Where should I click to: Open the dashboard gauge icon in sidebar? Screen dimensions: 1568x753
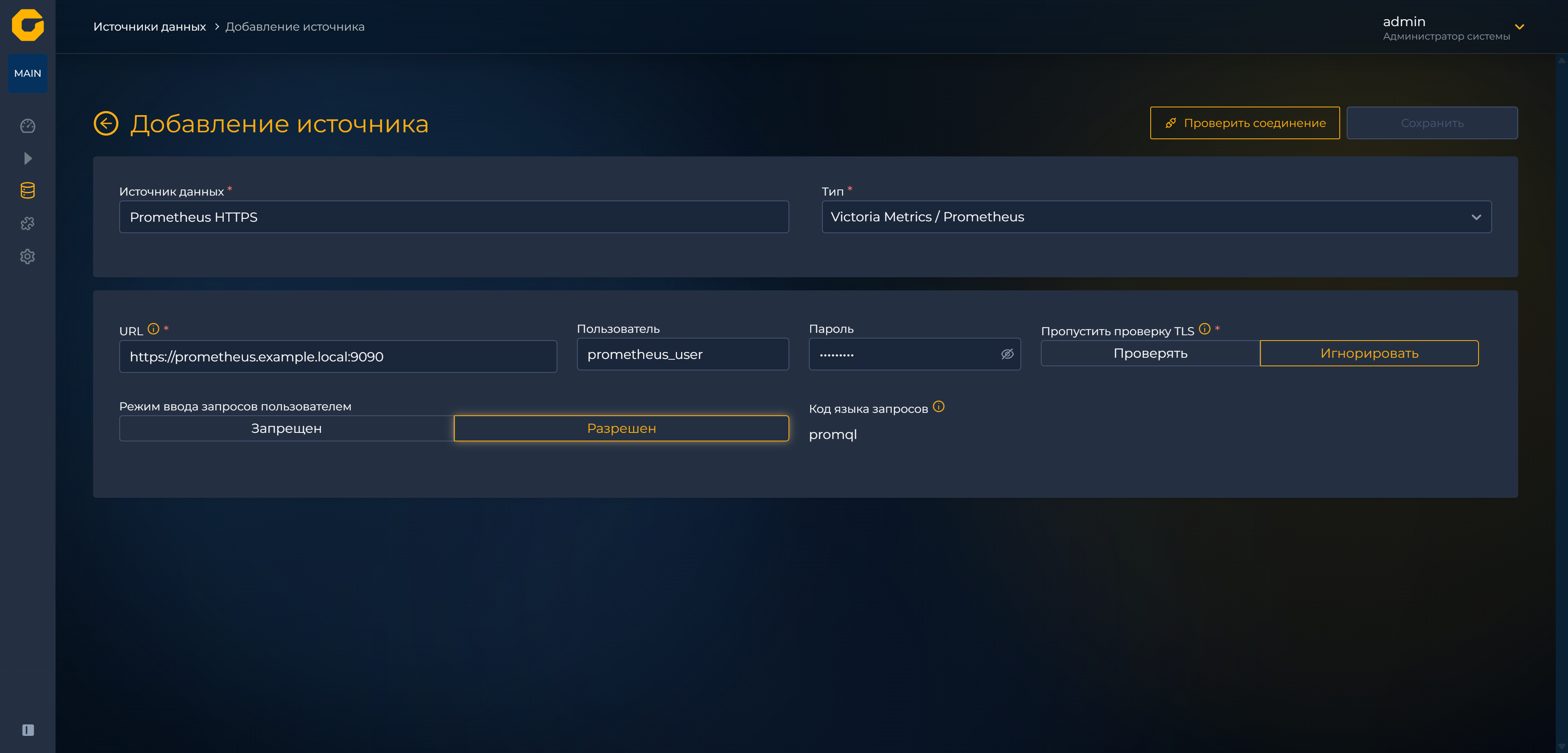coord(27,126)
